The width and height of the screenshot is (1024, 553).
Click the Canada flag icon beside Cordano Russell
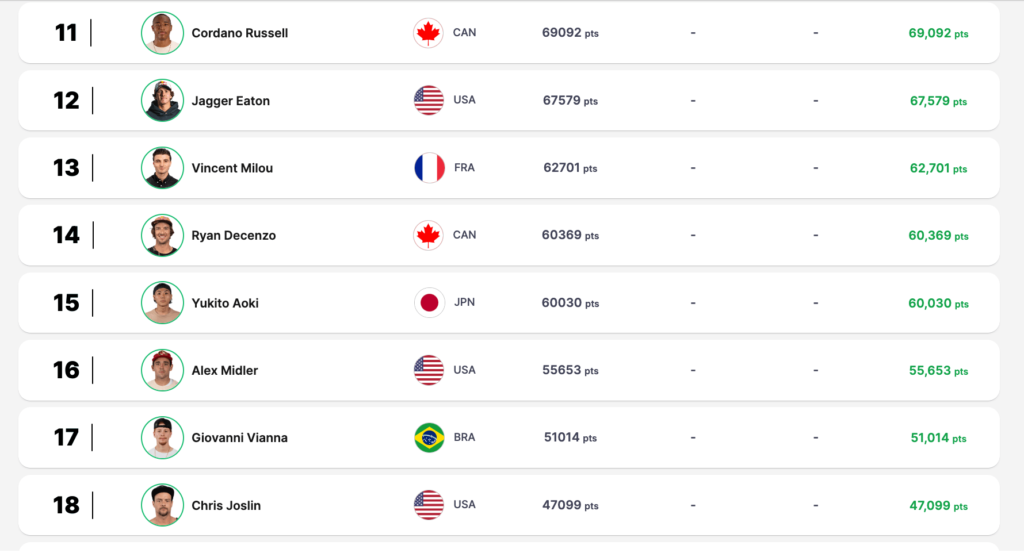click(429, 33)
